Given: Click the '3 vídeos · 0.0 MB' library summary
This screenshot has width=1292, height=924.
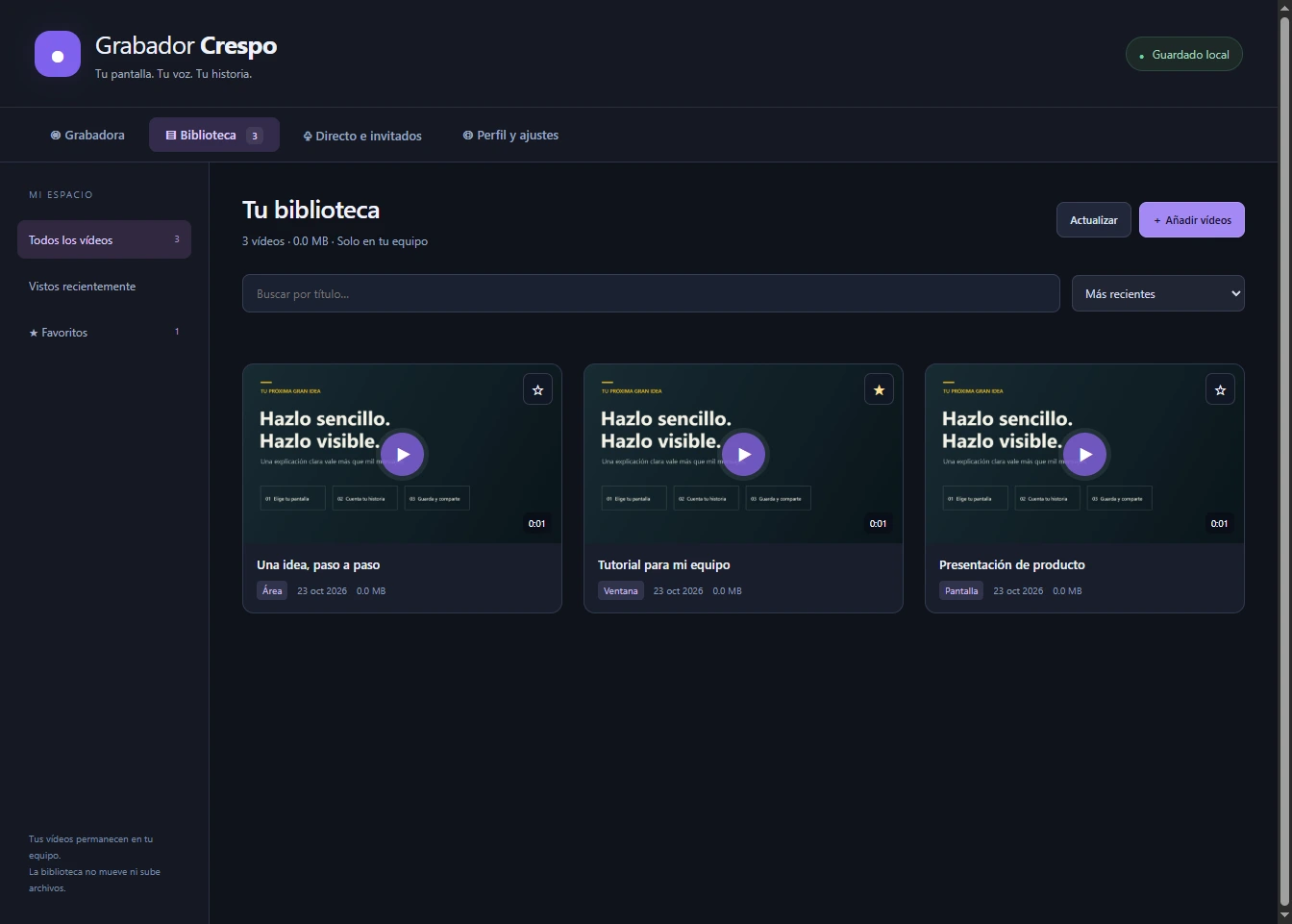Looking at the screenshot, I should pos(335,241).
